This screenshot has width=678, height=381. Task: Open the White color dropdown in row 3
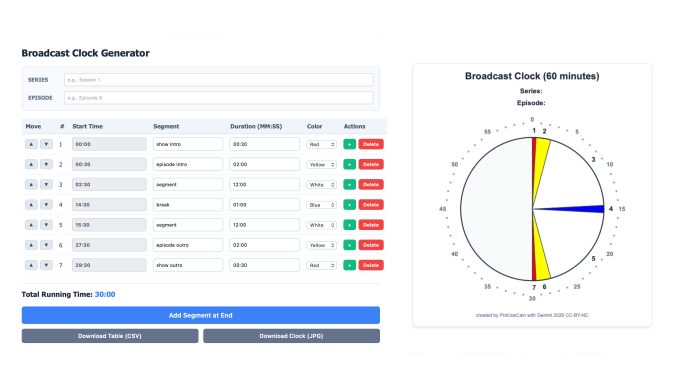(321, 185)
